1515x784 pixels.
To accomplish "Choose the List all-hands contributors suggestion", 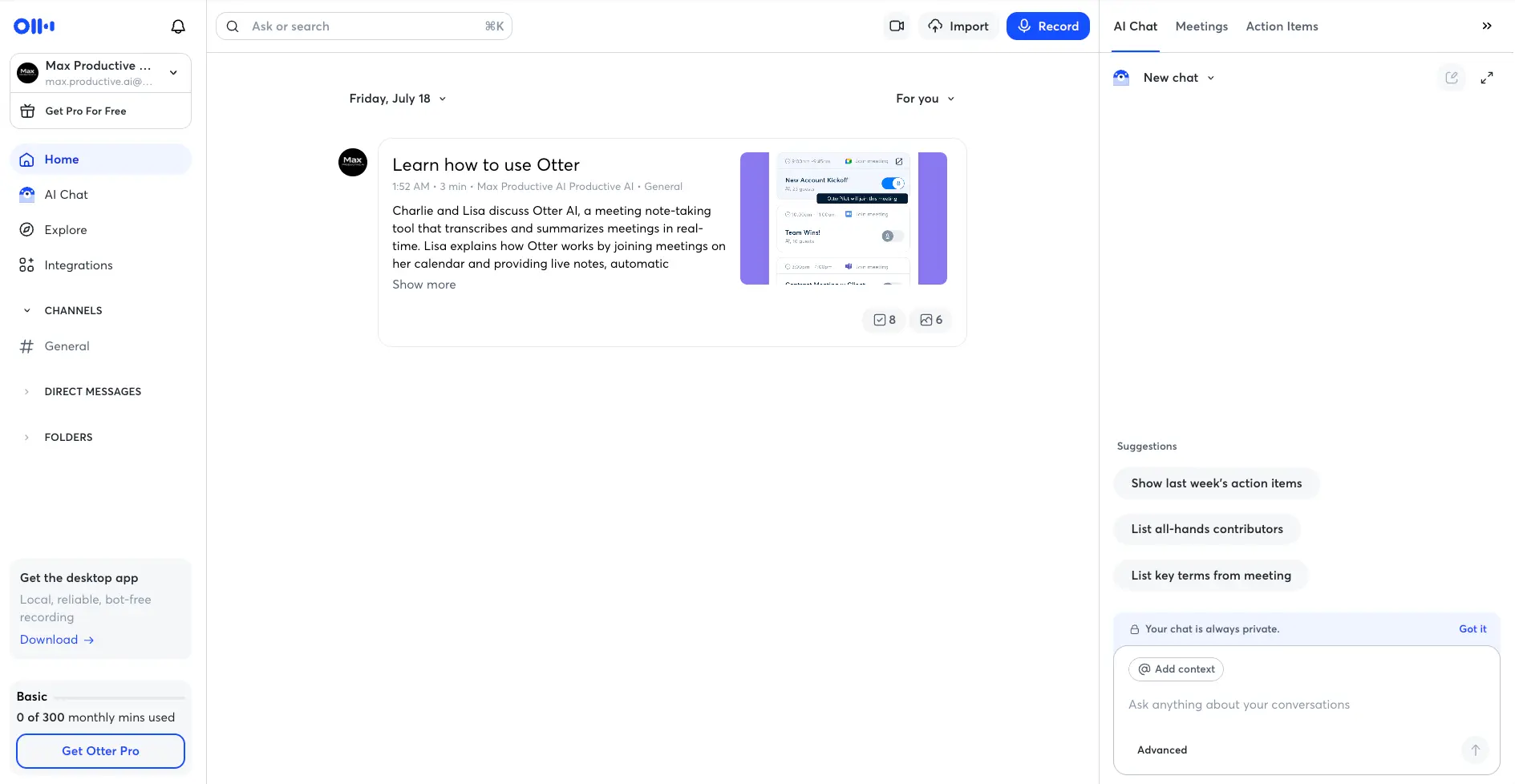I will (x=1207, y=529).
